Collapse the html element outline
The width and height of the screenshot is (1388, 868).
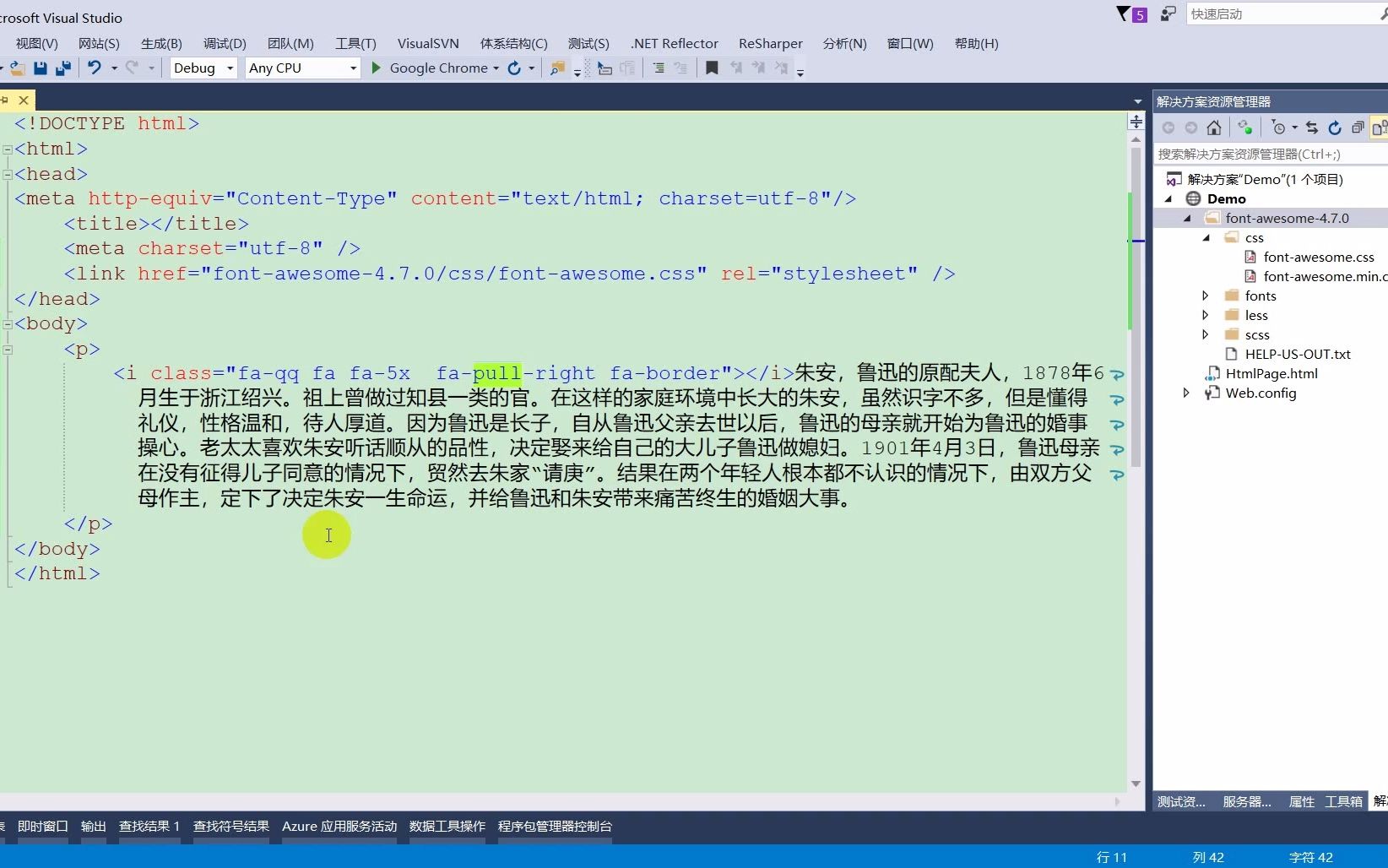pyautogui.click(x=8, y=149)
